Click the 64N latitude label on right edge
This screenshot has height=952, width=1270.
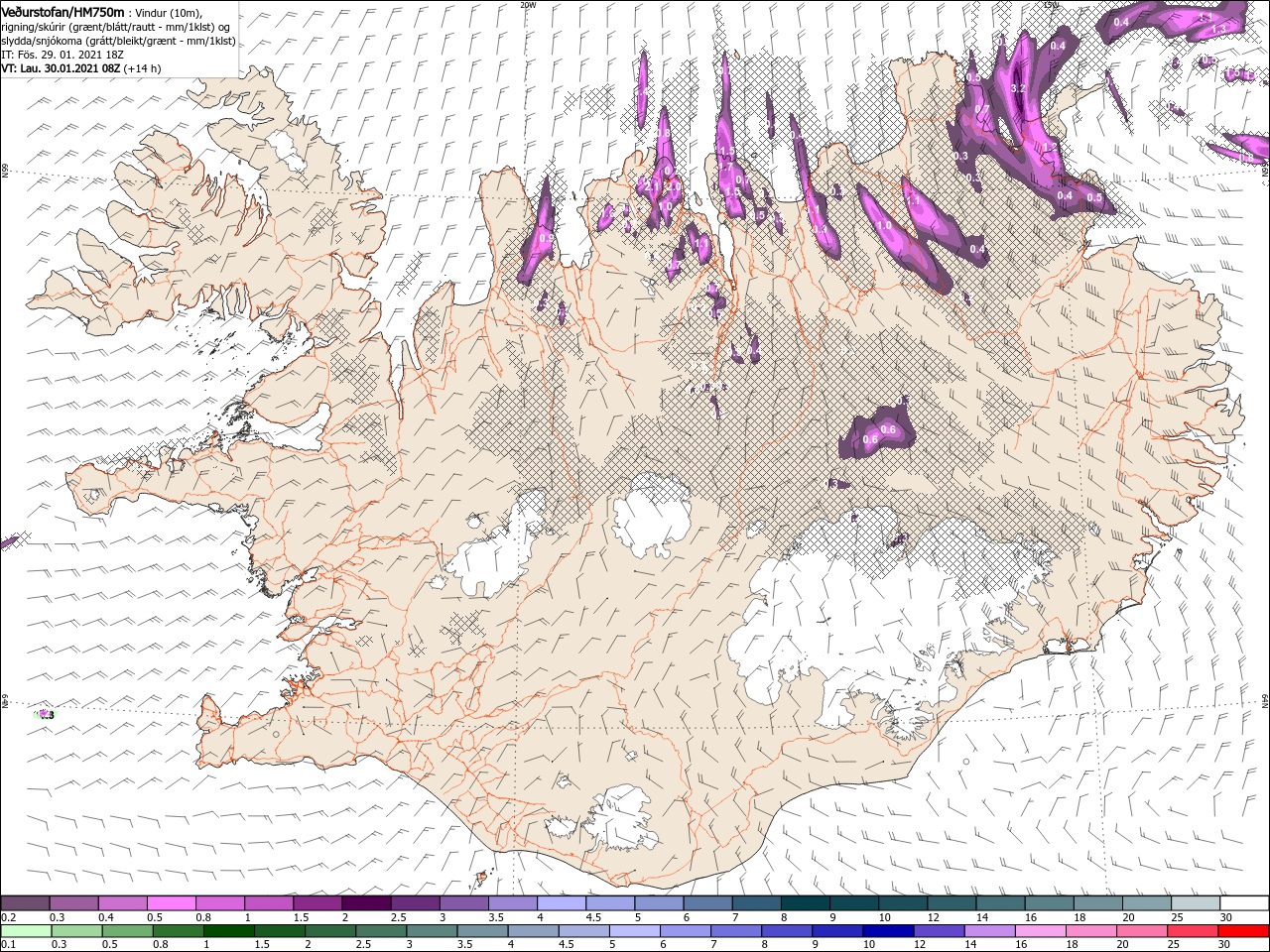(x=1265, y=701)
